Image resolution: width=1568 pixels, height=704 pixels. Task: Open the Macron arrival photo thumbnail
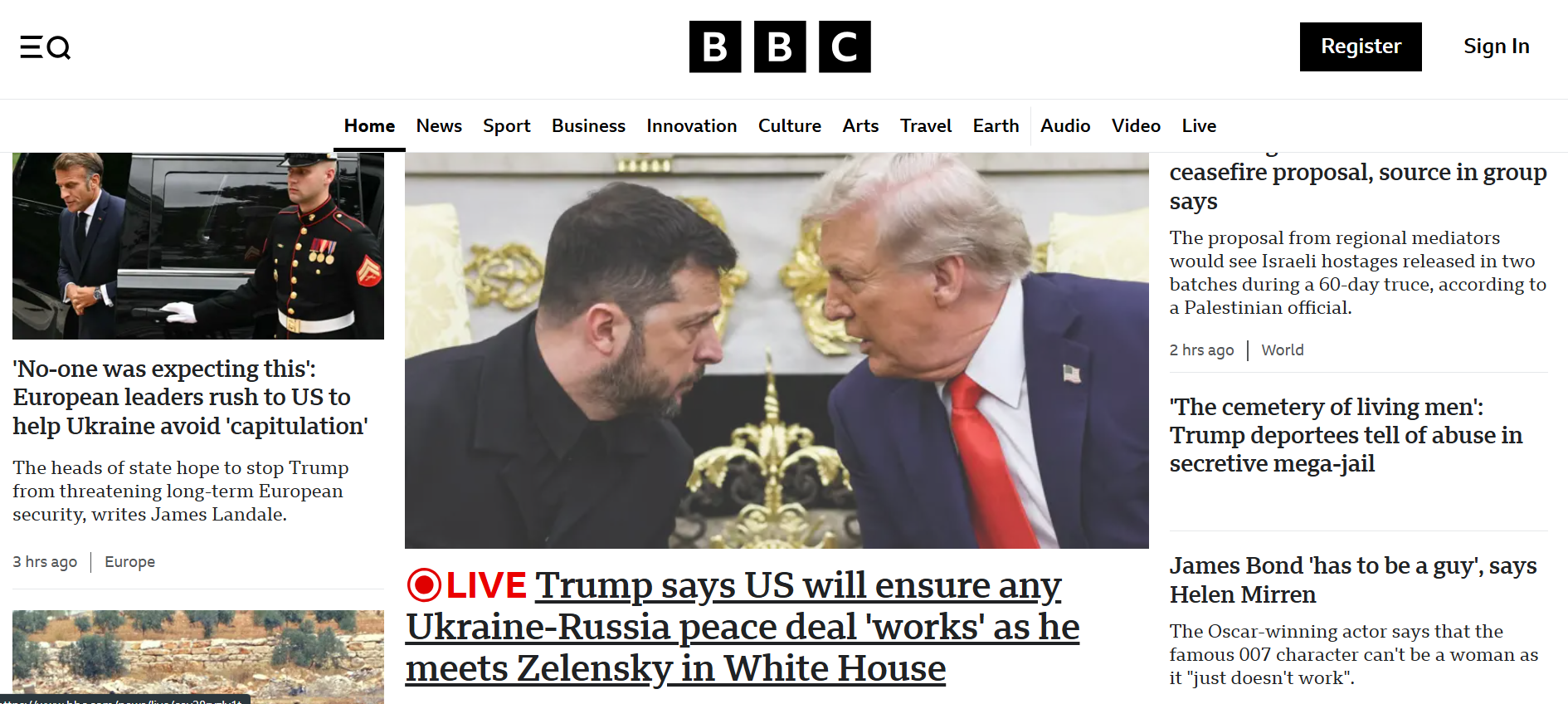198,246
